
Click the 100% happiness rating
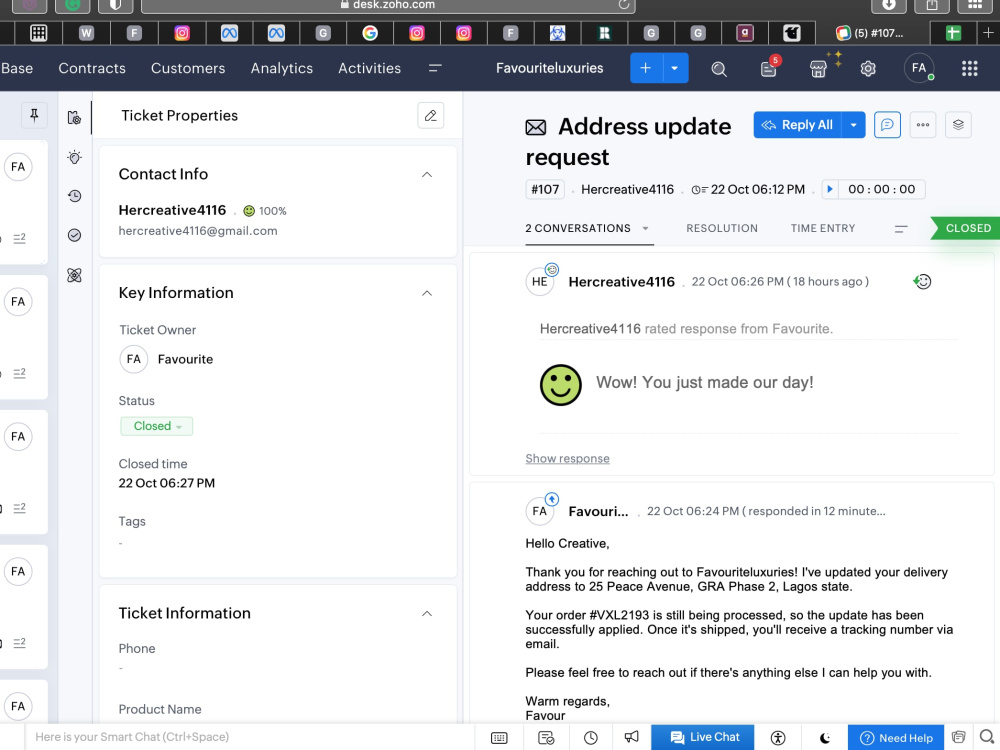pyautogui.click(x=265, y=211)
